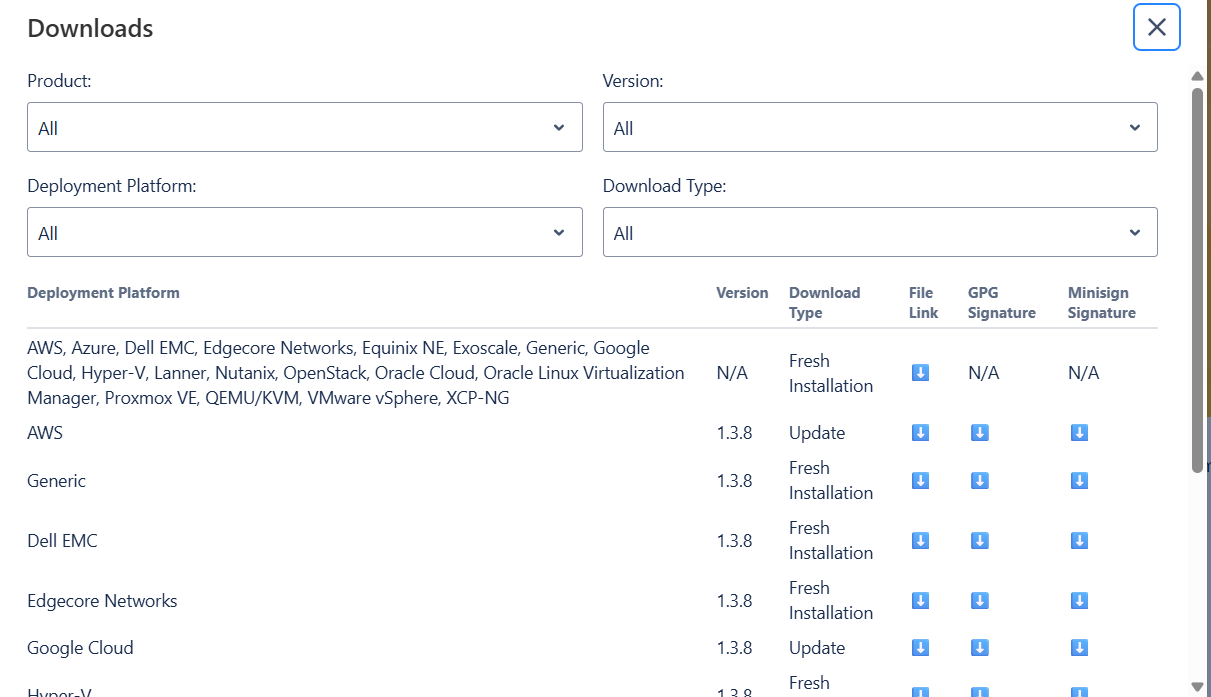Image resolution: width=1211 pixels, height=697 pixels.
Task: Download the Minisign signature for AWS
Action: pyautogui.click(x=1078, y=432)
